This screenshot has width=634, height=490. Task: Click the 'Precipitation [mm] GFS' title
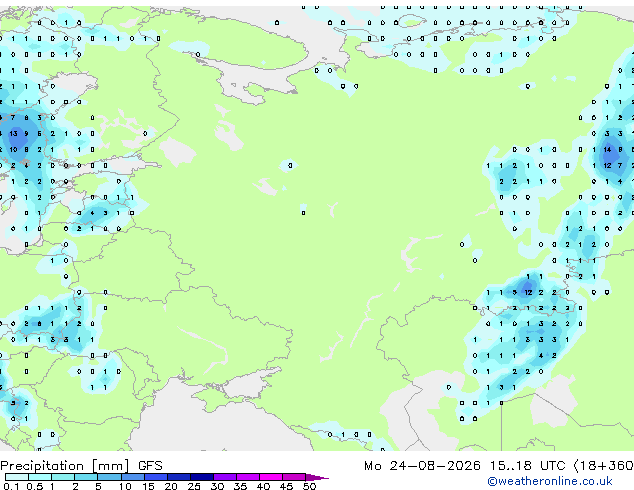pyautogui.click(x=81, y=466)
